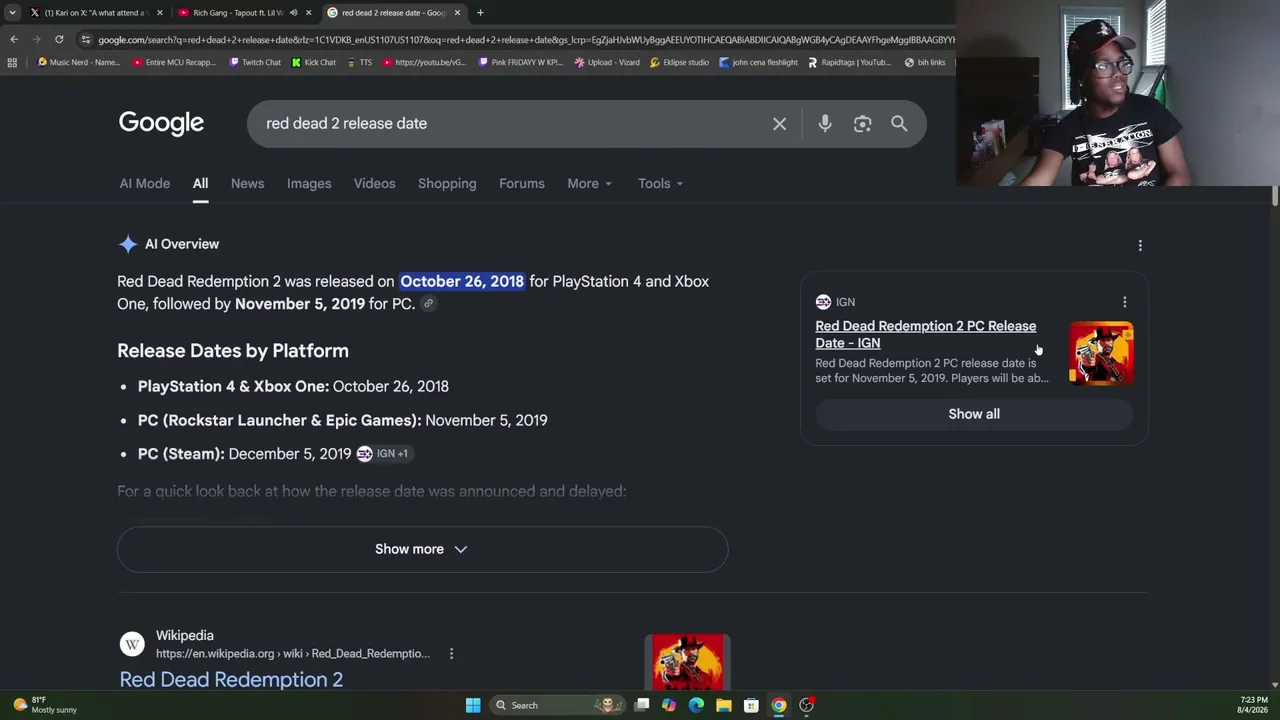Click the IGN source logo icon
Image resolution: width=1280 pixels, height=720 pixels.
click(823, 302)
